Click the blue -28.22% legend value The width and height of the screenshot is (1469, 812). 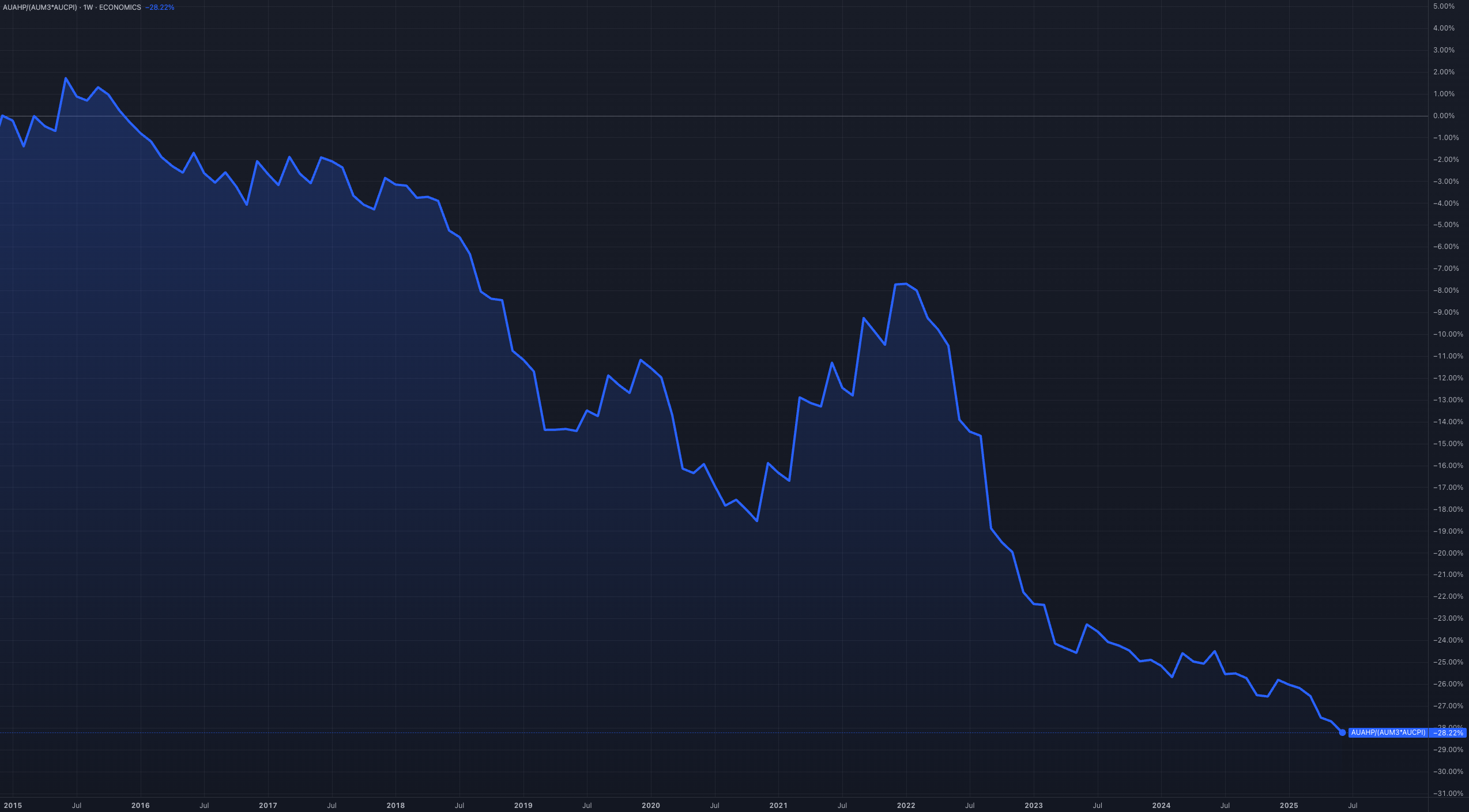tap(160, 7)
